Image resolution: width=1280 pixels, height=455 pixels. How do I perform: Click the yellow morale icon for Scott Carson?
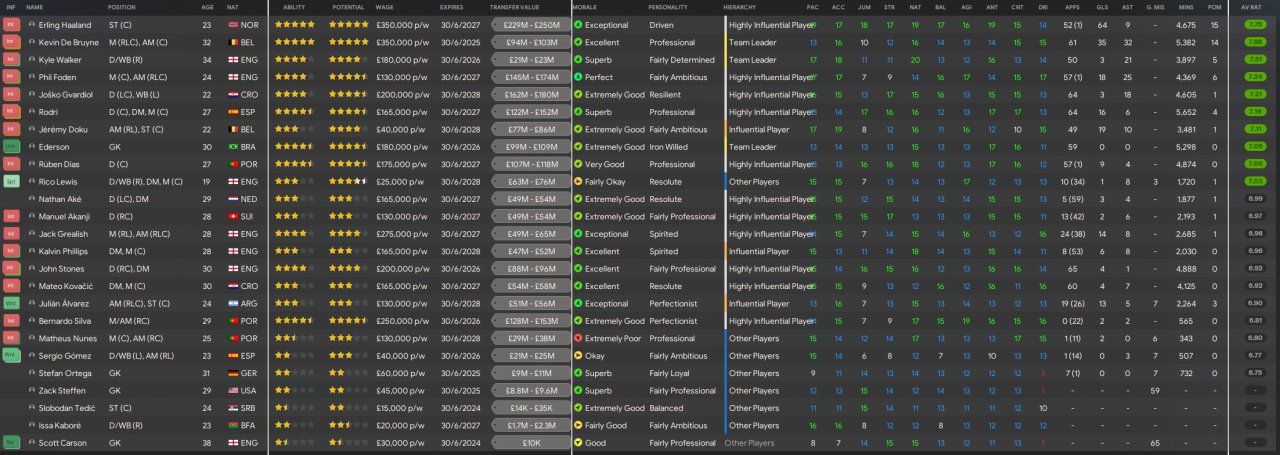pos(578,442)
